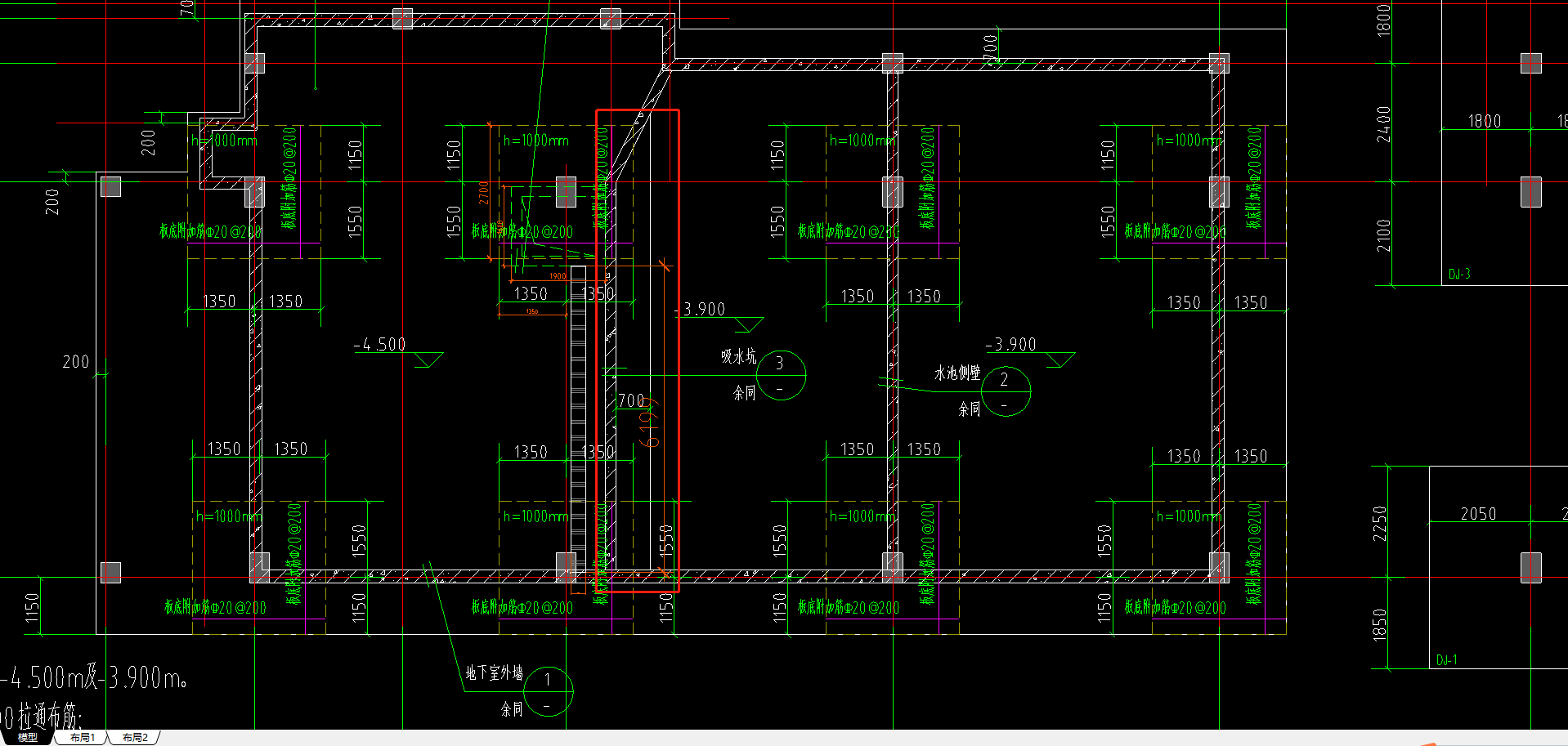Select the vertical 2100 dimension text
Screen dimensions: 1568x746
point(1383,235)
